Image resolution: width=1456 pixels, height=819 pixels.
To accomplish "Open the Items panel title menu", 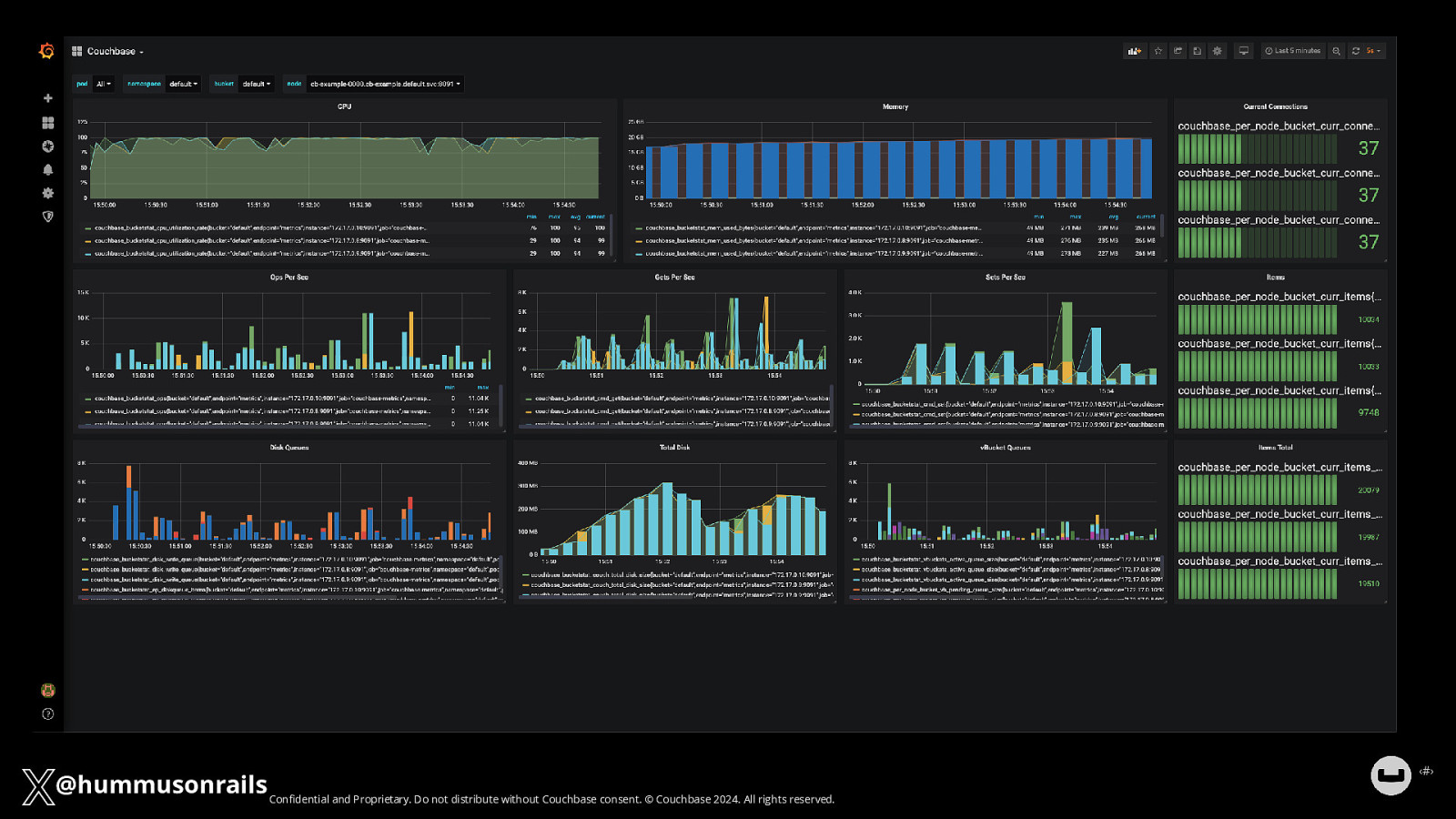I will click(1276, 278).
